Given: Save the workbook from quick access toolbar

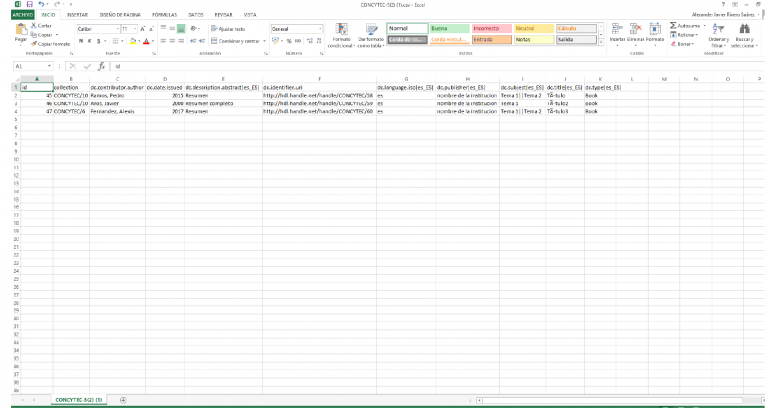Looking at the screenshot, I should pos(30,5).
